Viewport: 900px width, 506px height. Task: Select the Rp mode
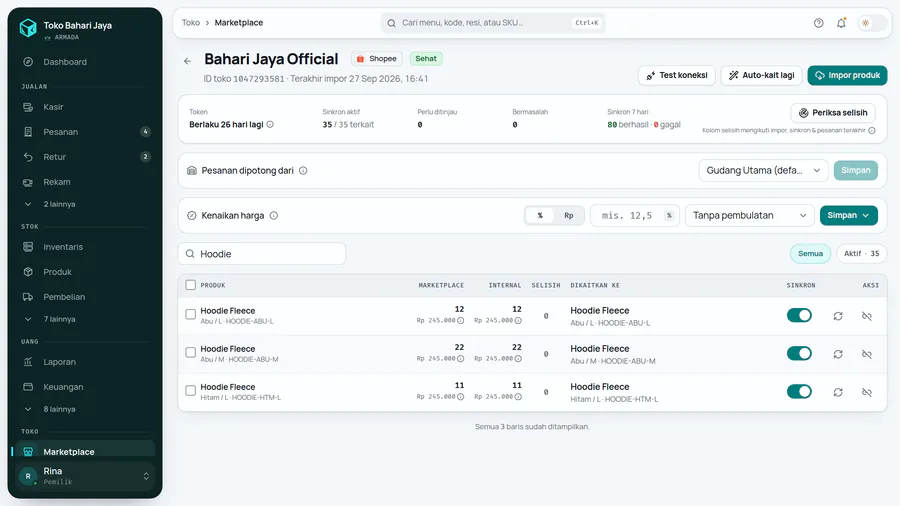tap(568, 216)
